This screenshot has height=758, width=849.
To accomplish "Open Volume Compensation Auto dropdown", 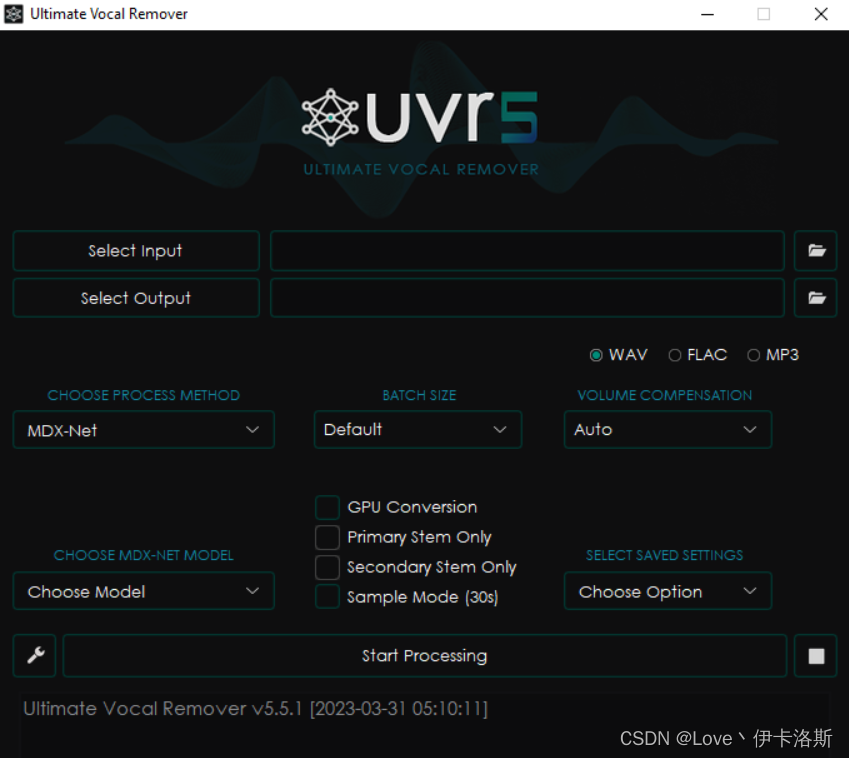I will (x=668, y=429).
